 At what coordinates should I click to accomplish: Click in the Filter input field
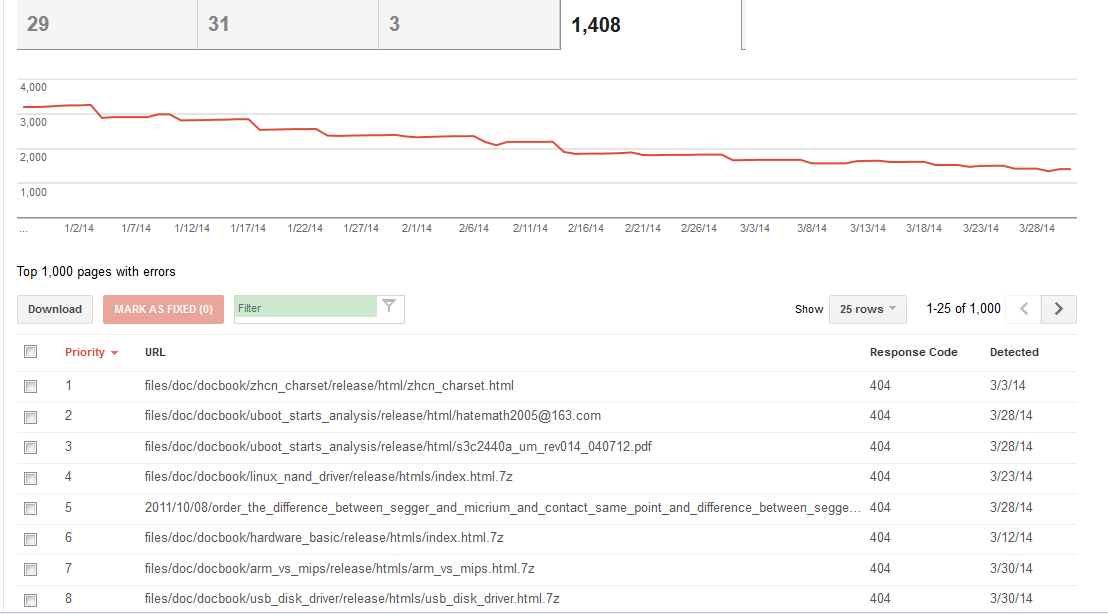click(x=305, y=308)
